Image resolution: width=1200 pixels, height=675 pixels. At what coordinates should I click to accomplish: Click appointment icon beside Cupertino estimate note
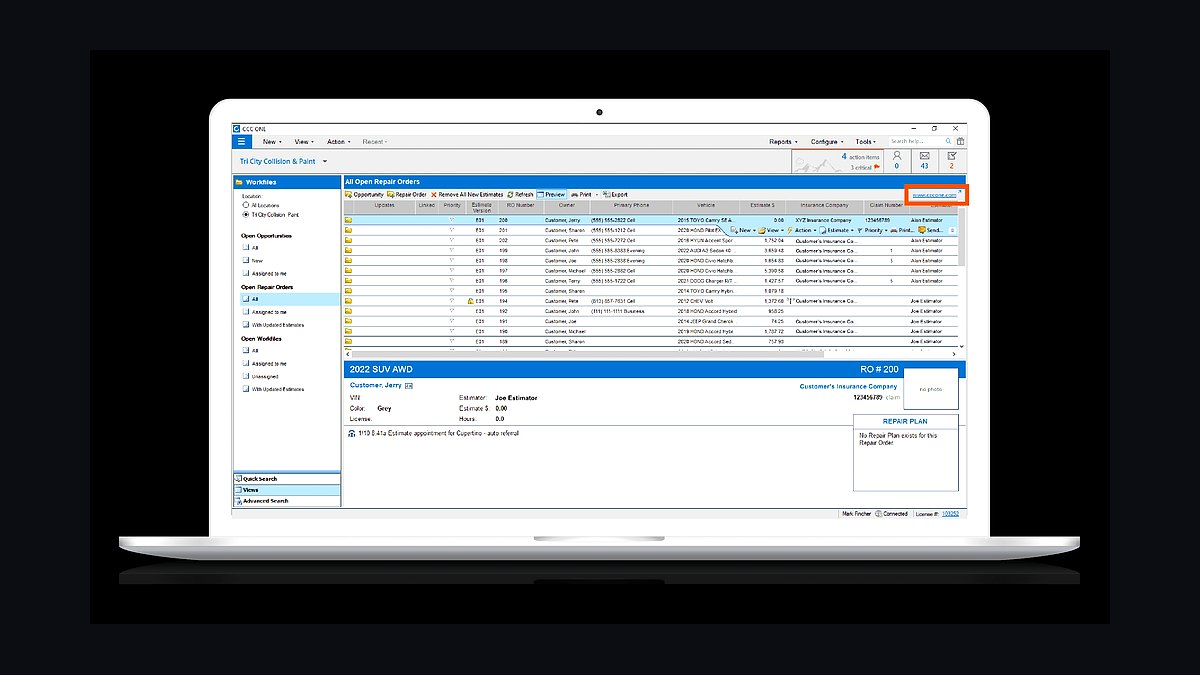coord(351,434)
